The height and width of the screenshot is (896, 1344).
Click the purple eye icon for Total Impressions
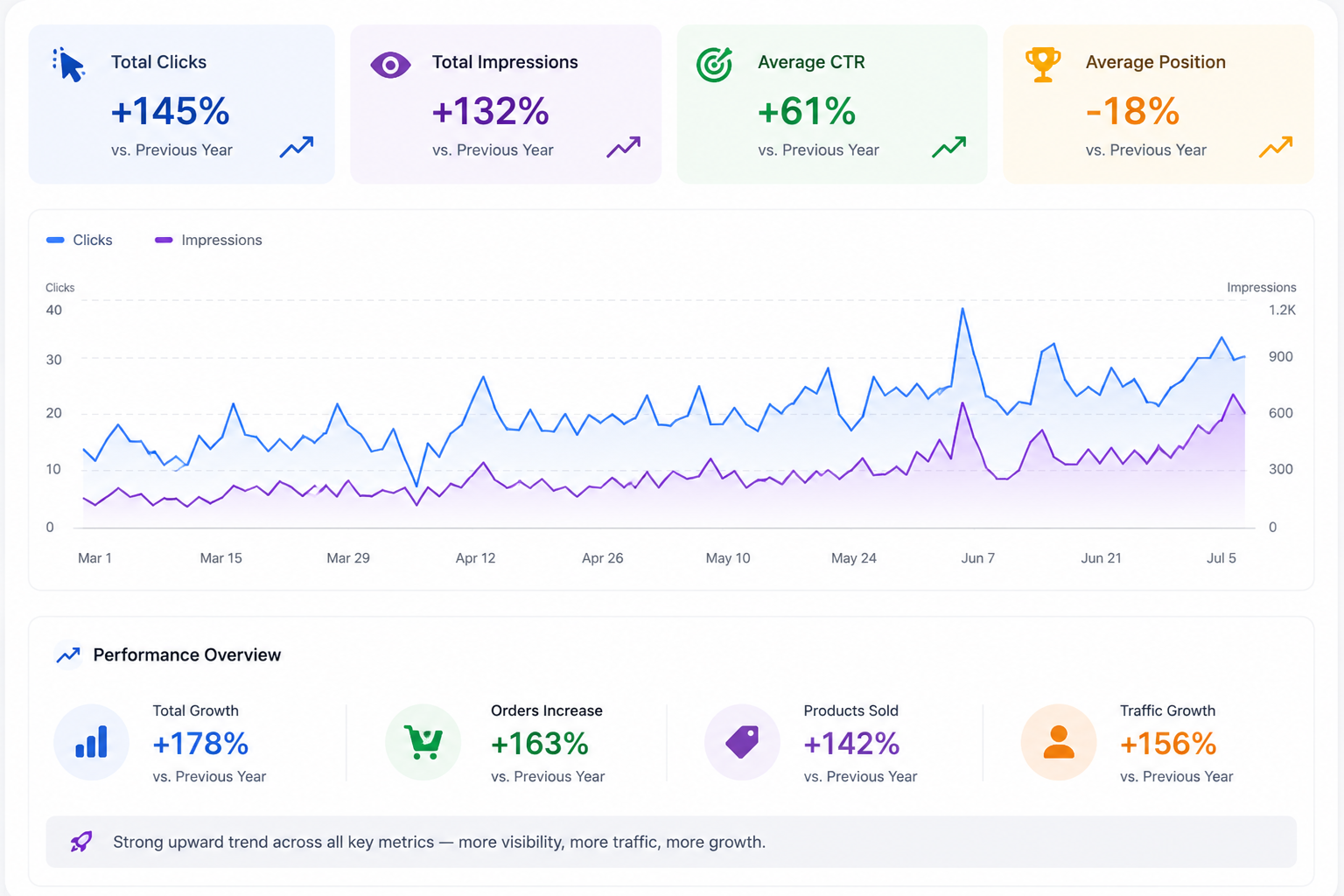[390, 65]
